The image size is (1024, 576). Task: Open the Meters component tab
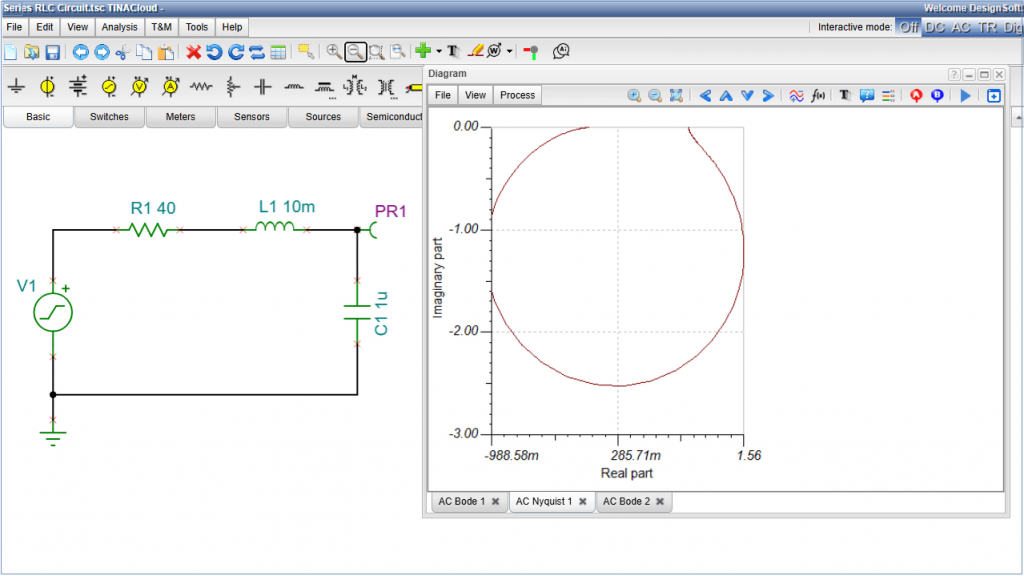click(180, 117)
